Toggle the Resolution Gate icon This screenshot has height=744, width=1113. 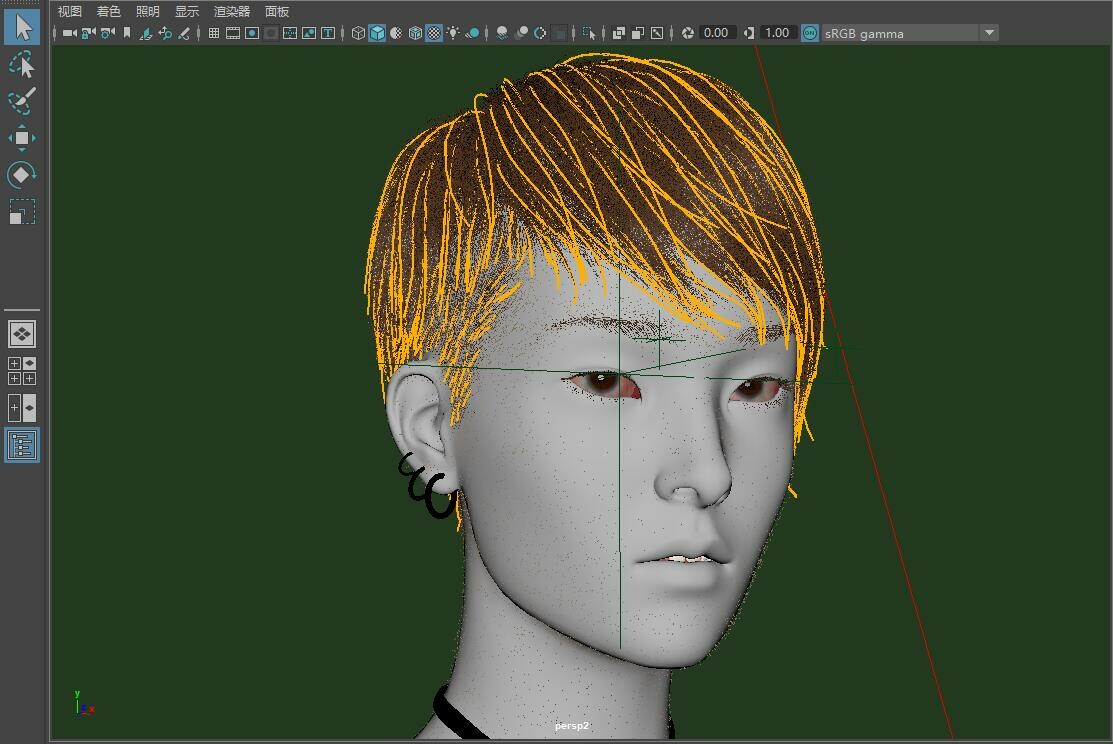[252, 33]
